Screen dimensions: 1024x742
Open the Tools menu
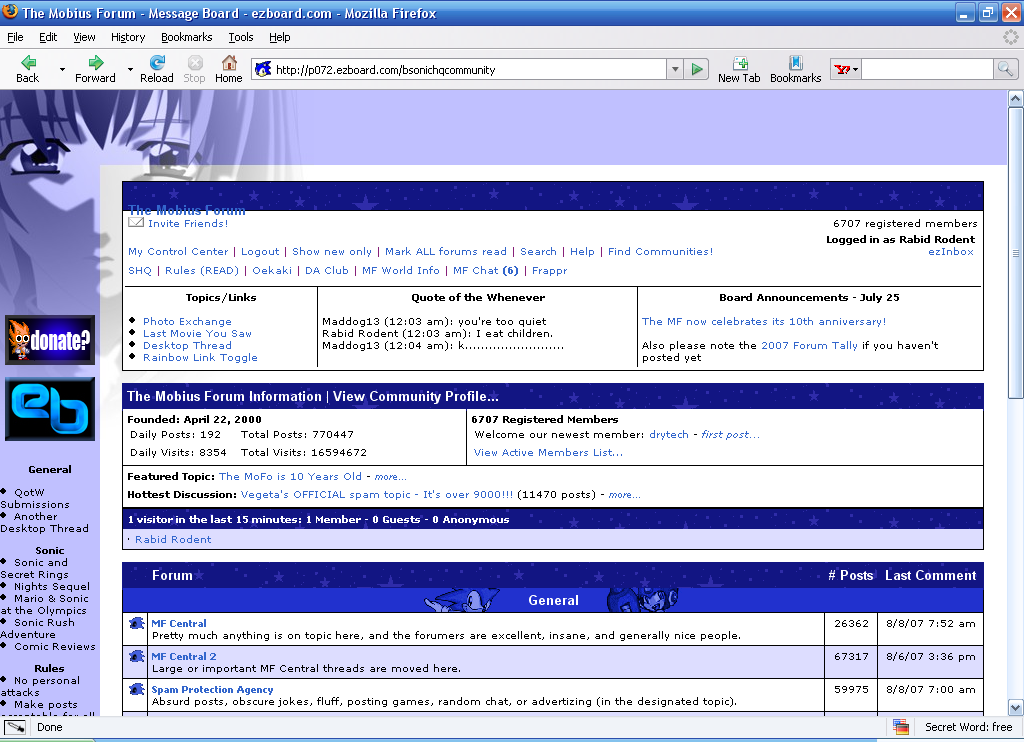click(x=241, y=37)
